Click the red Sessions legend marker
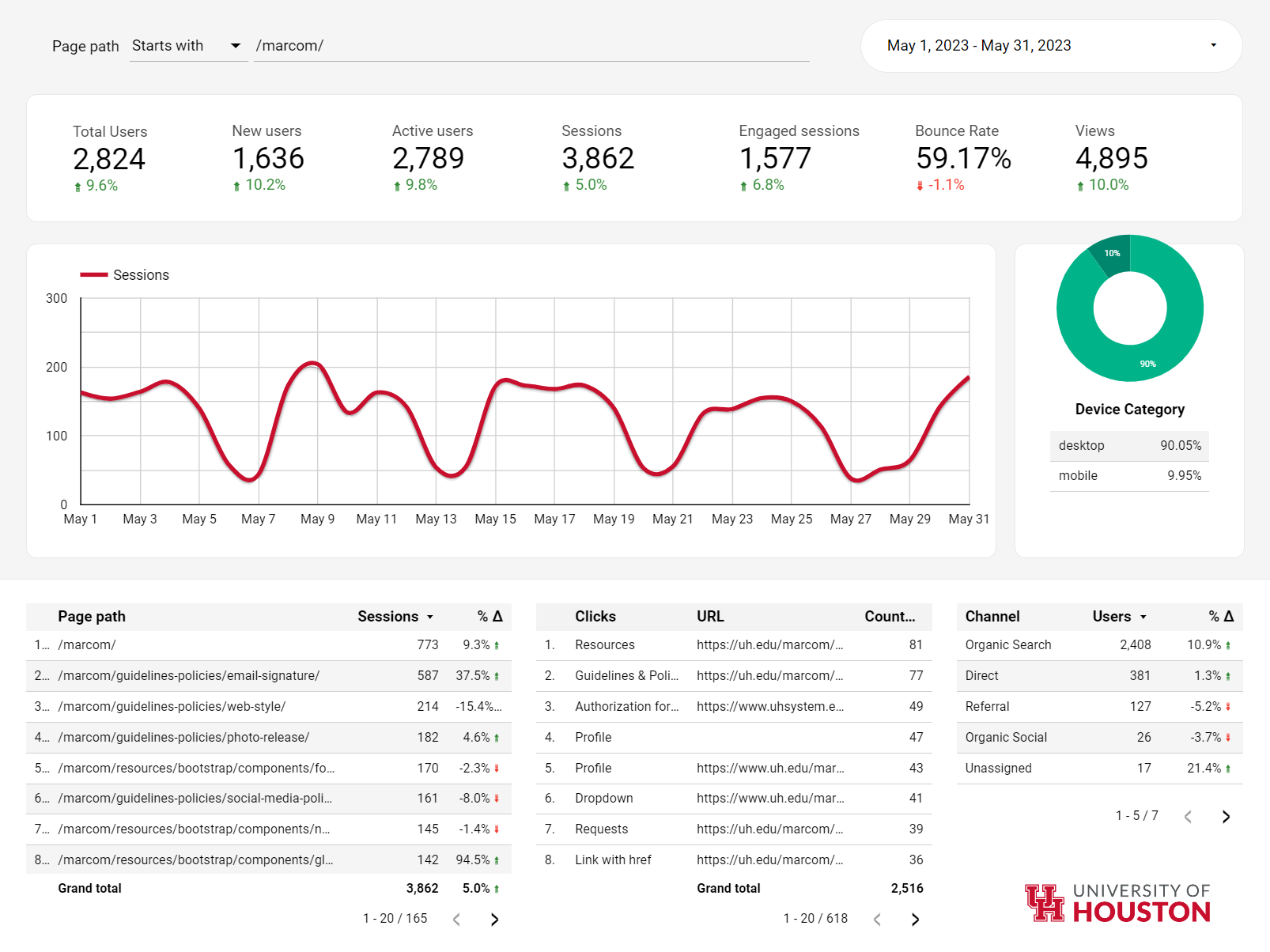 [x=93, y=274]
